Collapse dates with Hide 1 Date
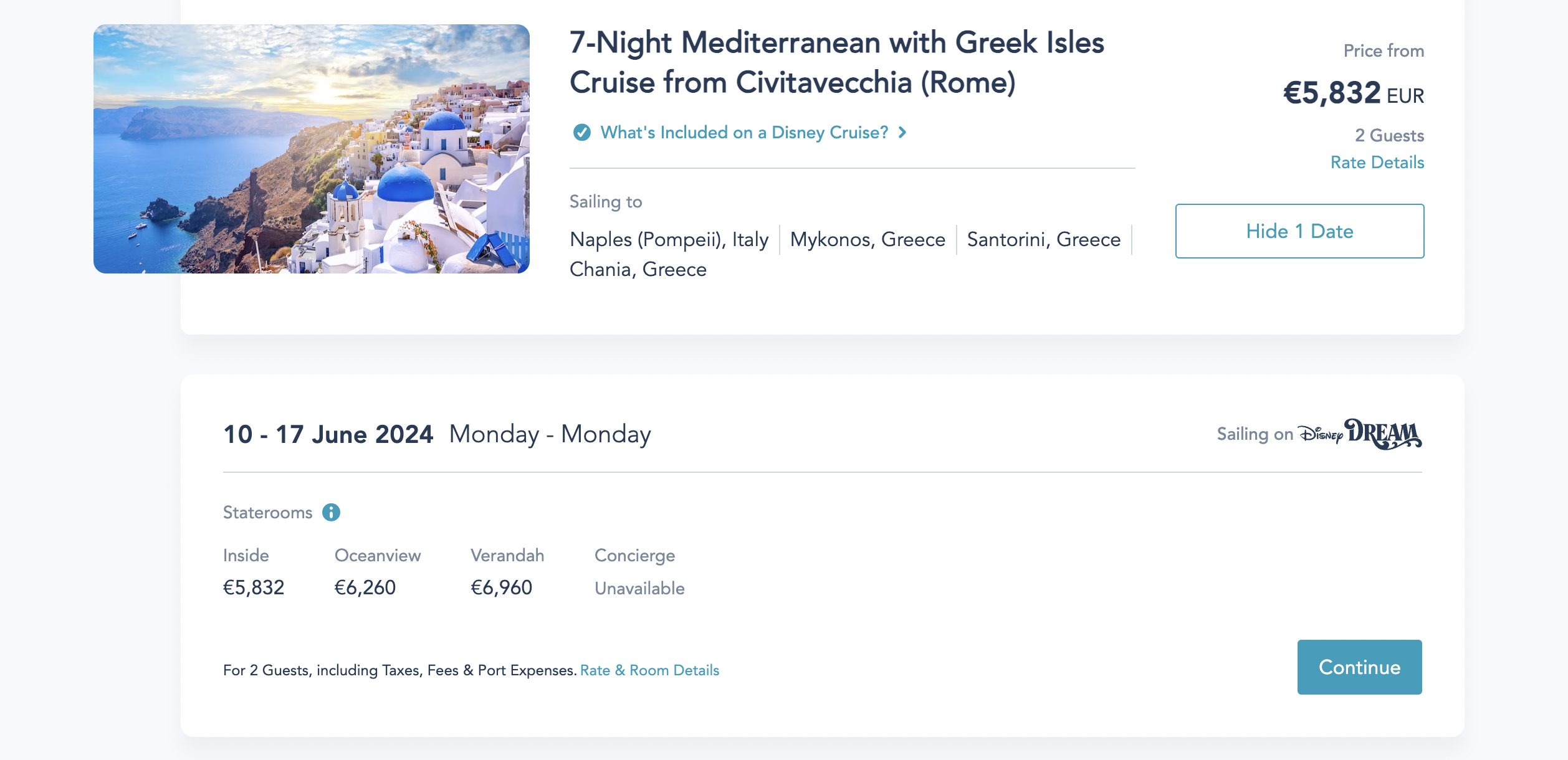The width and height of the screenshot is (1568, 760). 1299,231
